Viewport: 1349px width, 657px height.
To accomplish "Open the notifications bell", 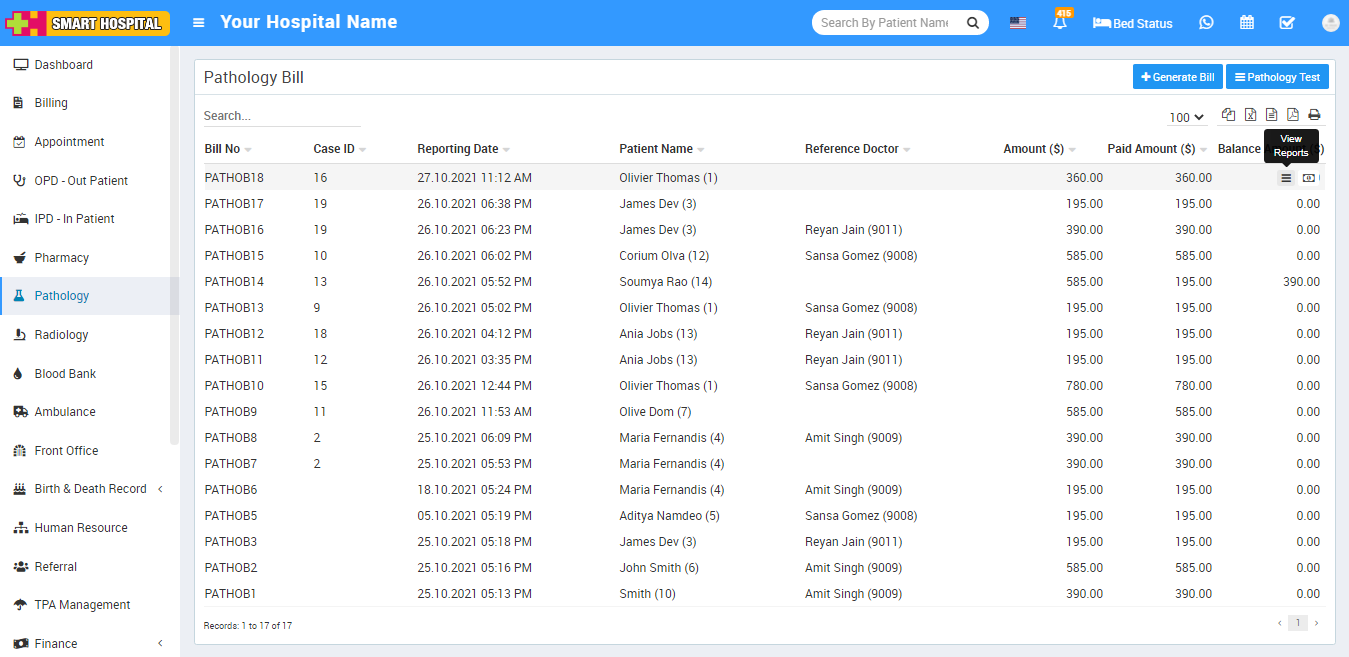I will (1059, 23).
